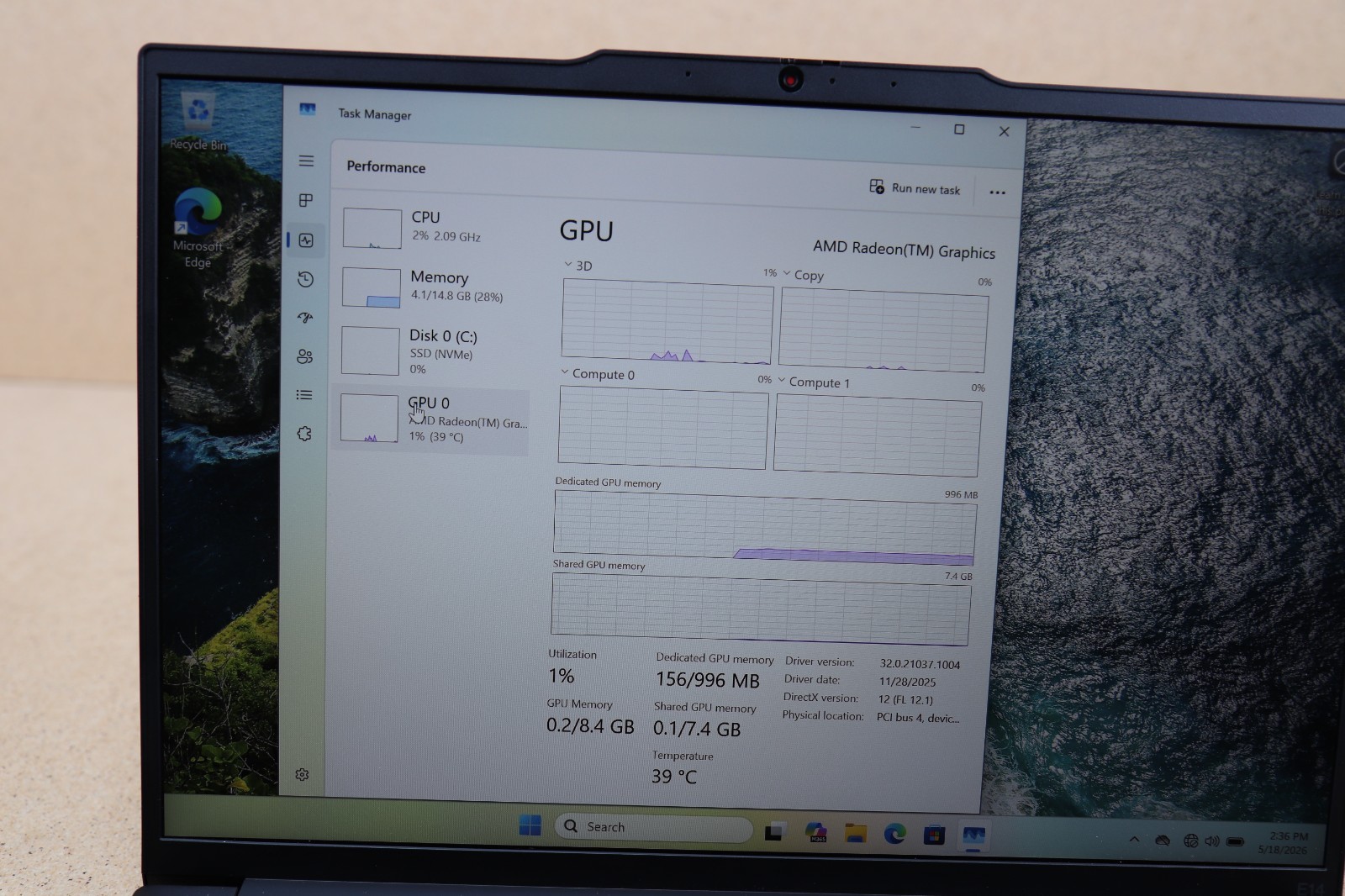Open File Explorer from the taskbar
This screenshot has height=896, width=1345.
coord(856,833)
